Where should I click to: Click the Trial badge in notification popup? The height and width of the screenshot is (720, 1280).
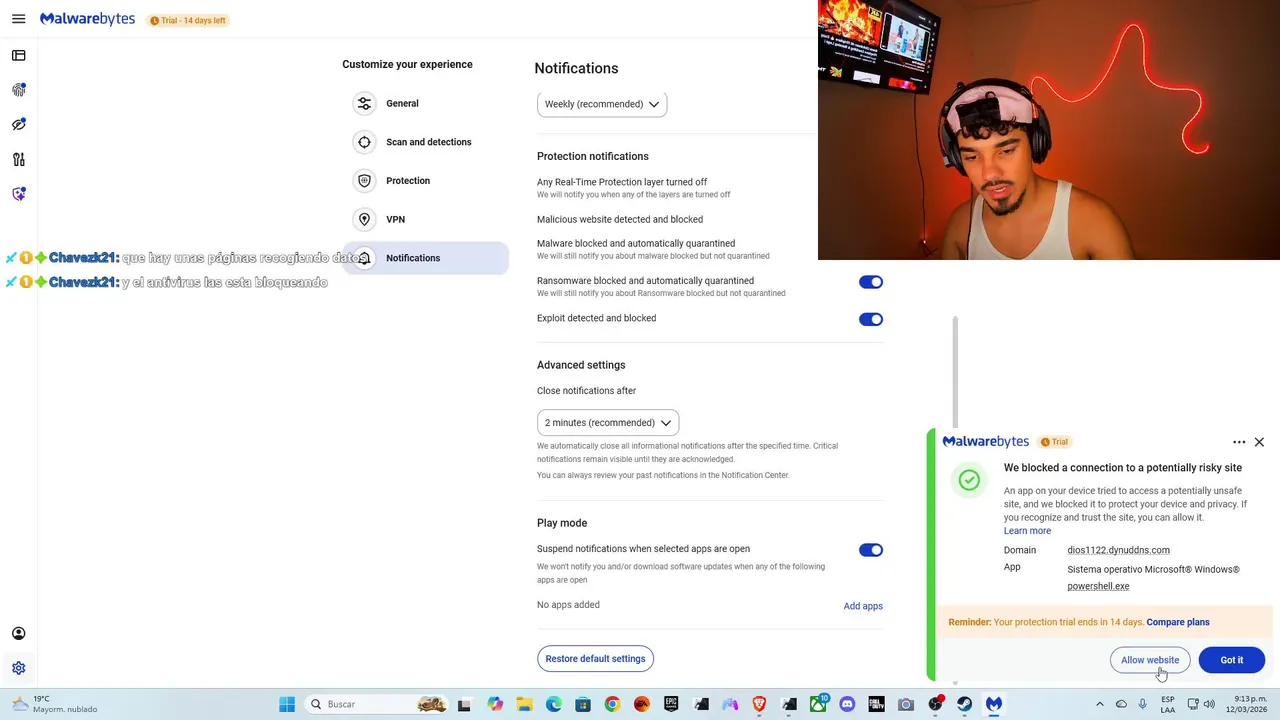click(x=1055, y=442)
